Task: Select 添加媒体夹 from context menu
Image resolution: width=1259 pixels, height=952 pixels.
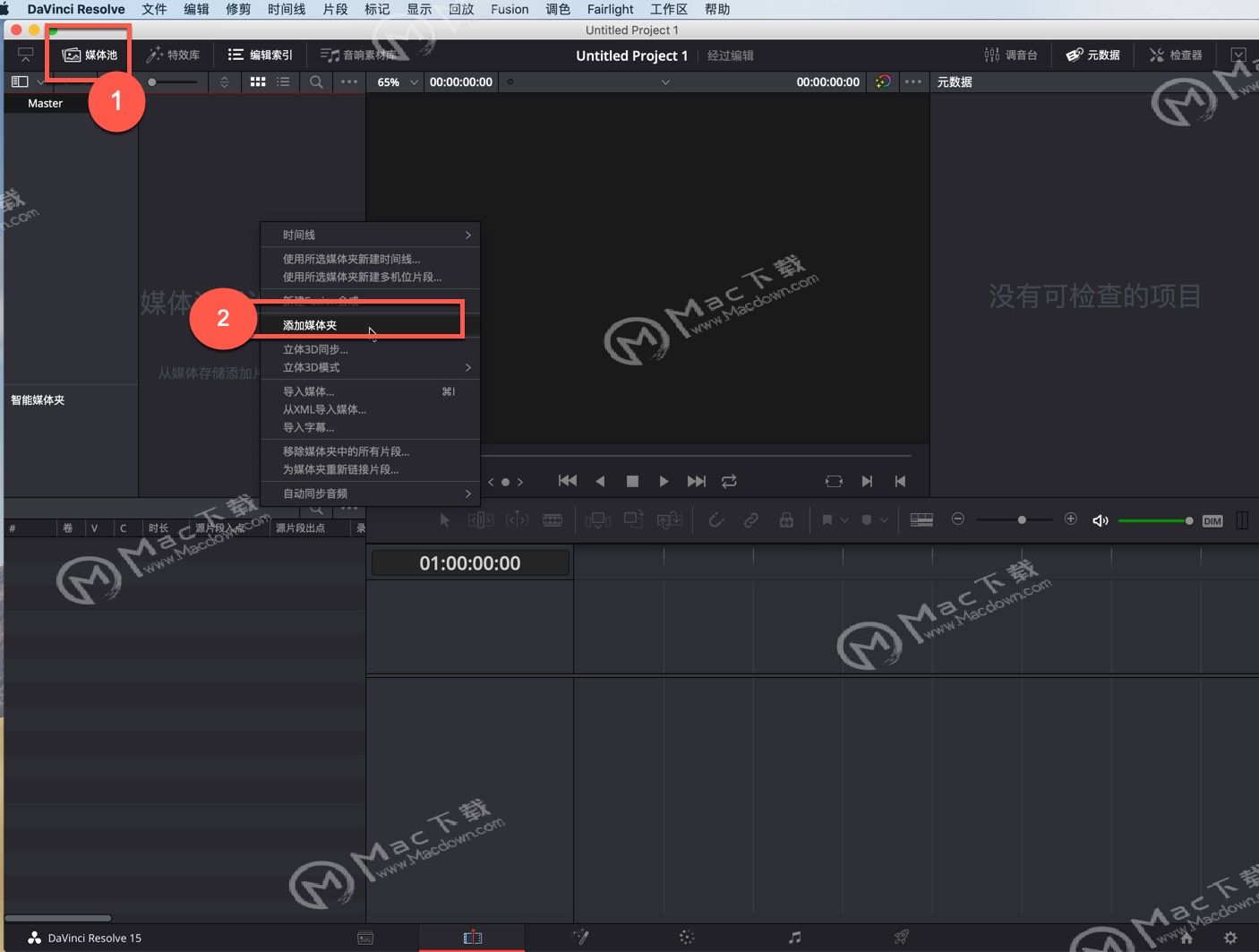Action: (x=370, y=325)
